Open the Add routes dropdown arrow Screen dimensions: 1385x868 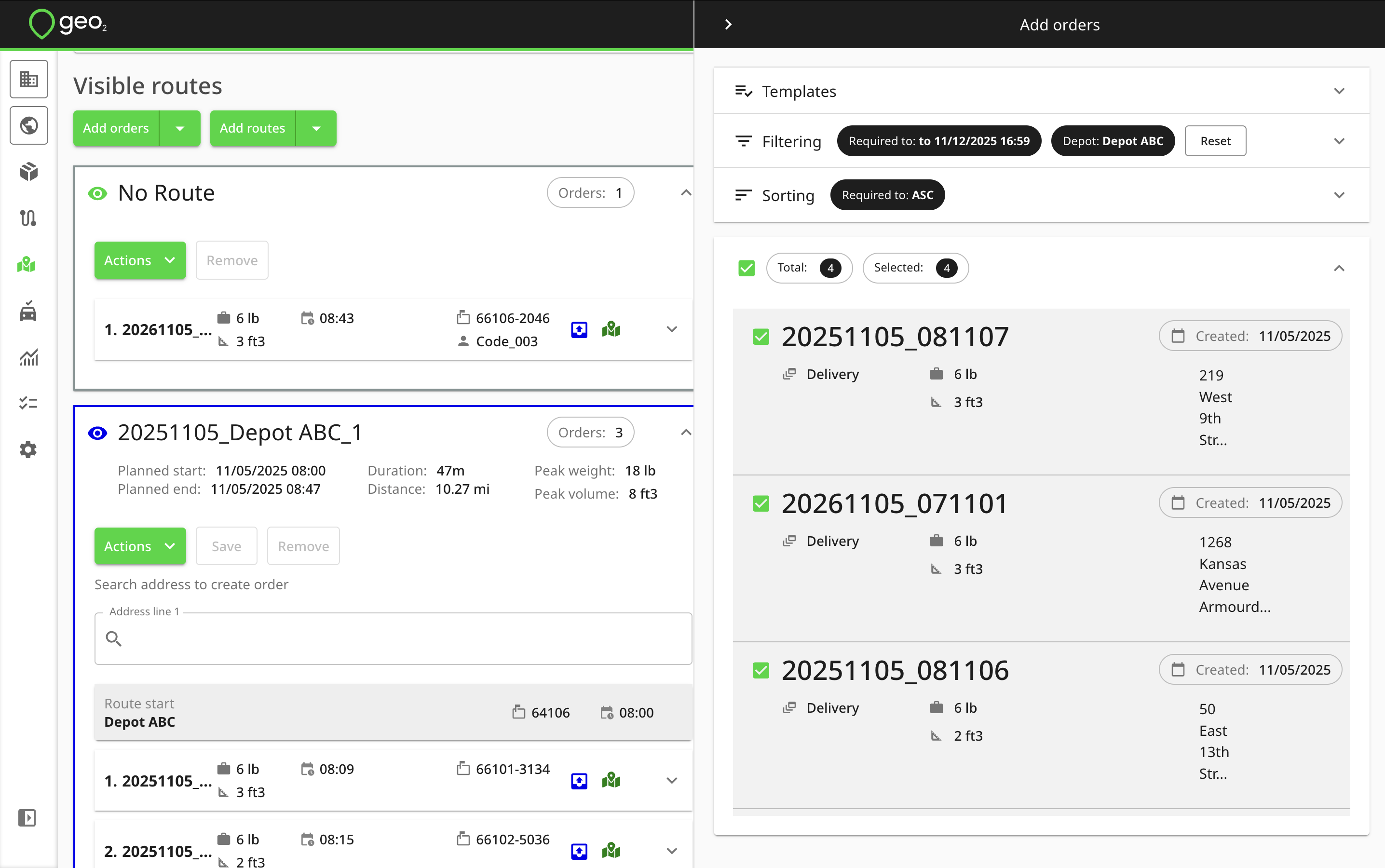pyautogui.click(x=316, y=128)
